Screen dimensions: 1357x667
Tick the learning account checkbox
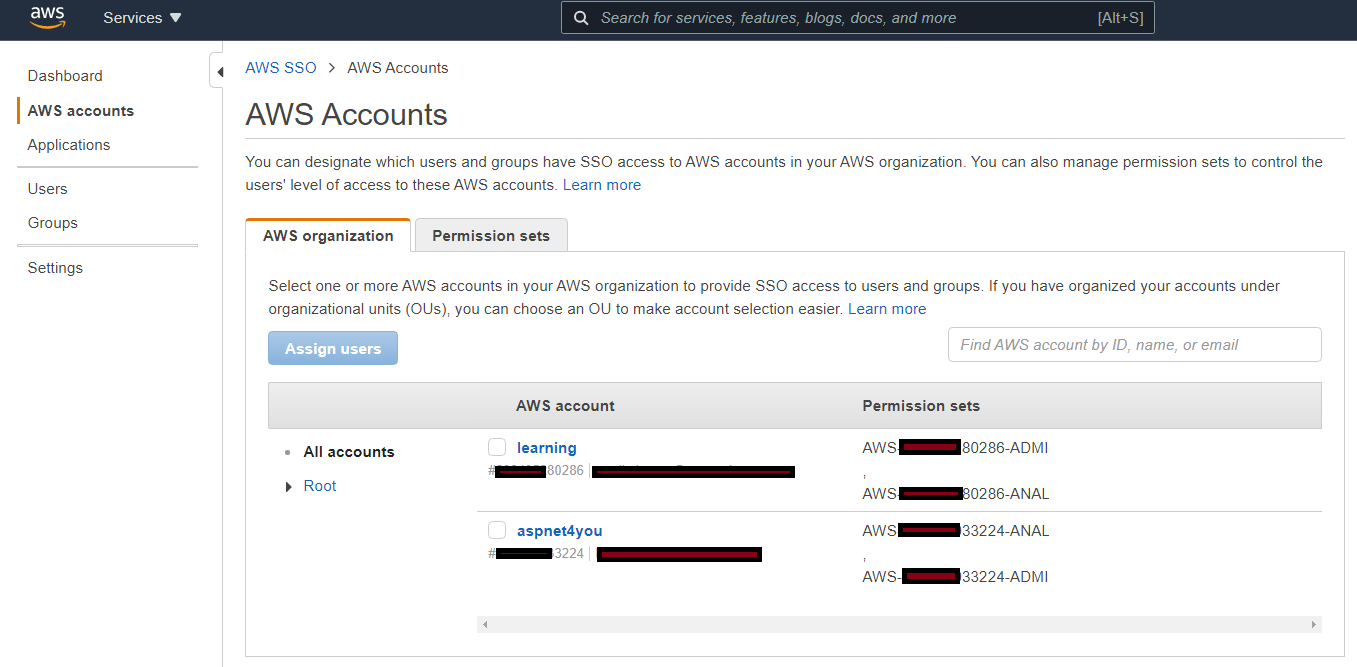(x=497, y=447)
